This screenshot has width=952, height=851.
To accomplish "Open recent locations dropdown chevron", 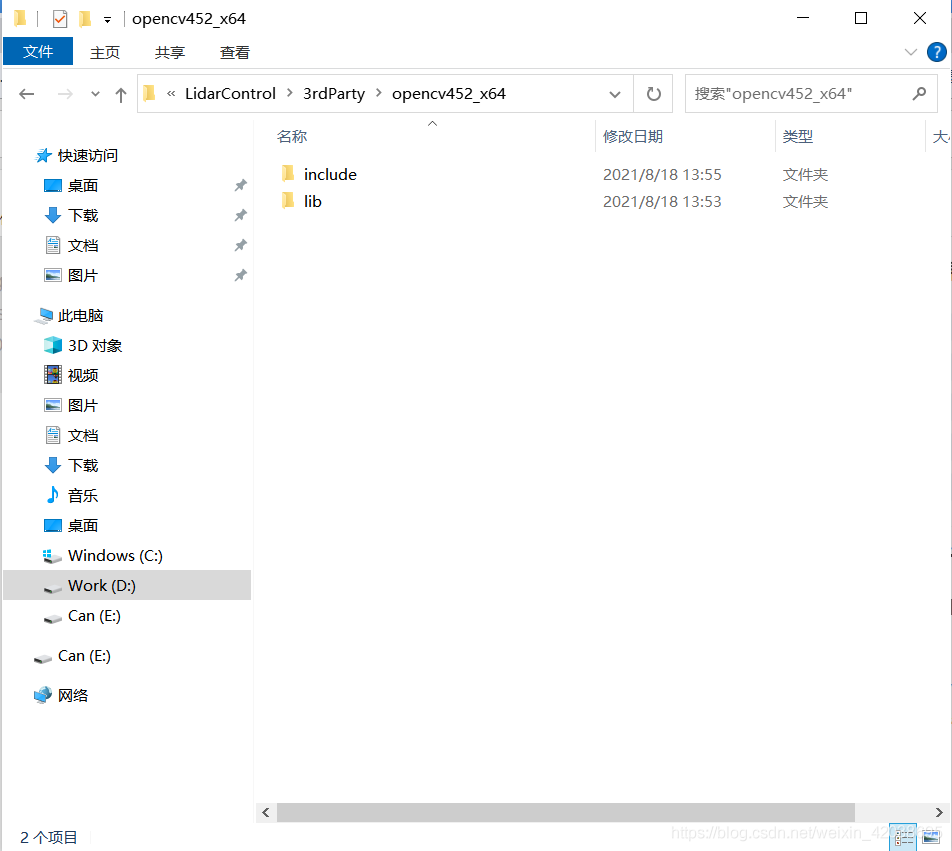I will (95, 94).
